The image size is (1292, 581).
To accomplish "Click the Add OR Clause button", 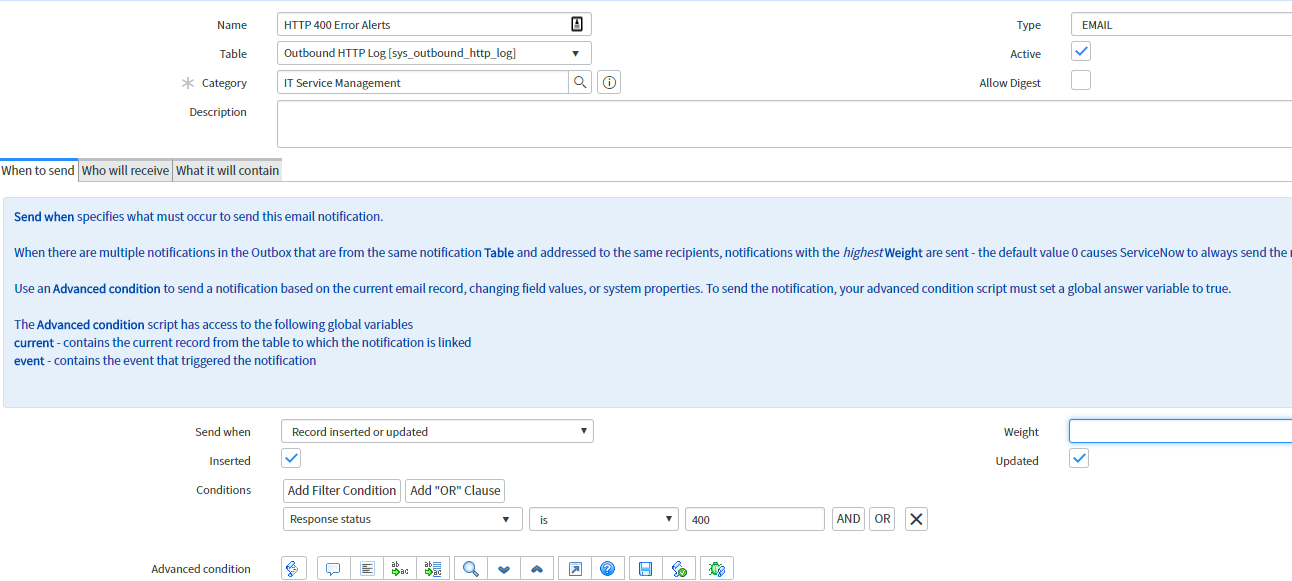I will tap(455, 490).
